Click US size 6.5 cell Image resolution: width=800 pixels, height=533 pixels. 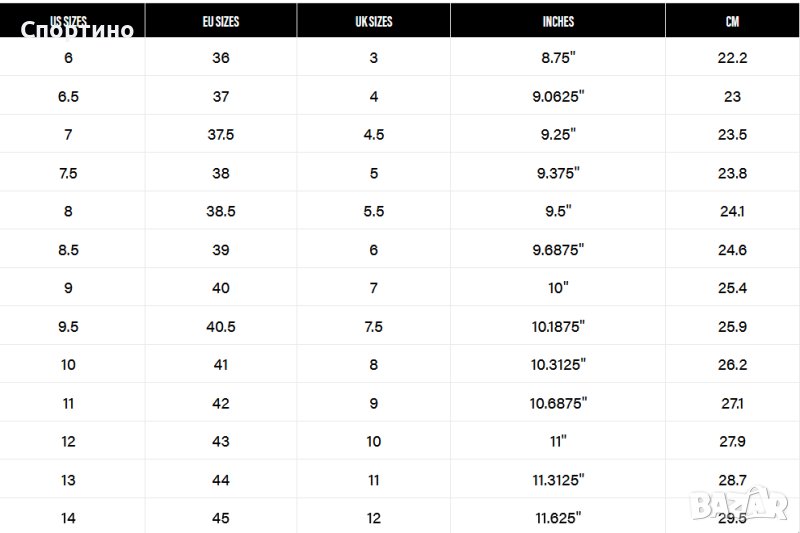pyautogui.click(x=68, y=97)
